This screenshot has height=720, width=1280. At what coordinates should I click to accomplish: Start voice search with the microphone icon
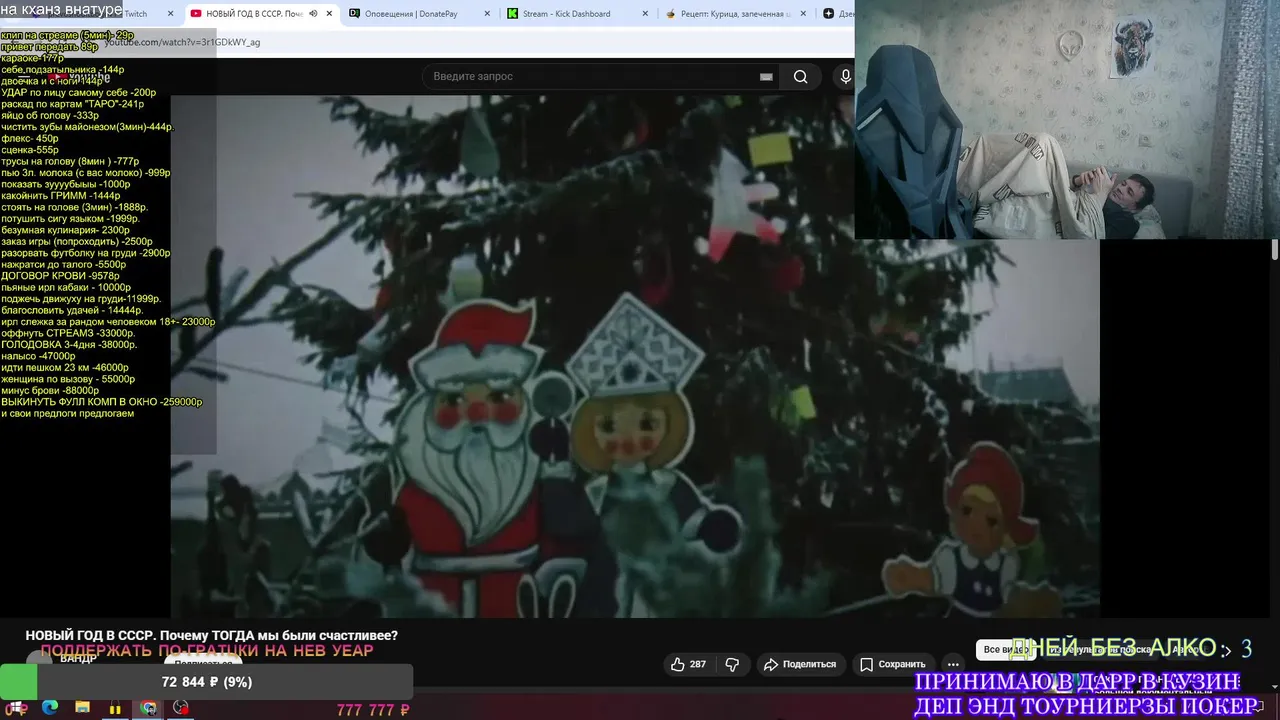pyautogui.click(x=845, y=77)
